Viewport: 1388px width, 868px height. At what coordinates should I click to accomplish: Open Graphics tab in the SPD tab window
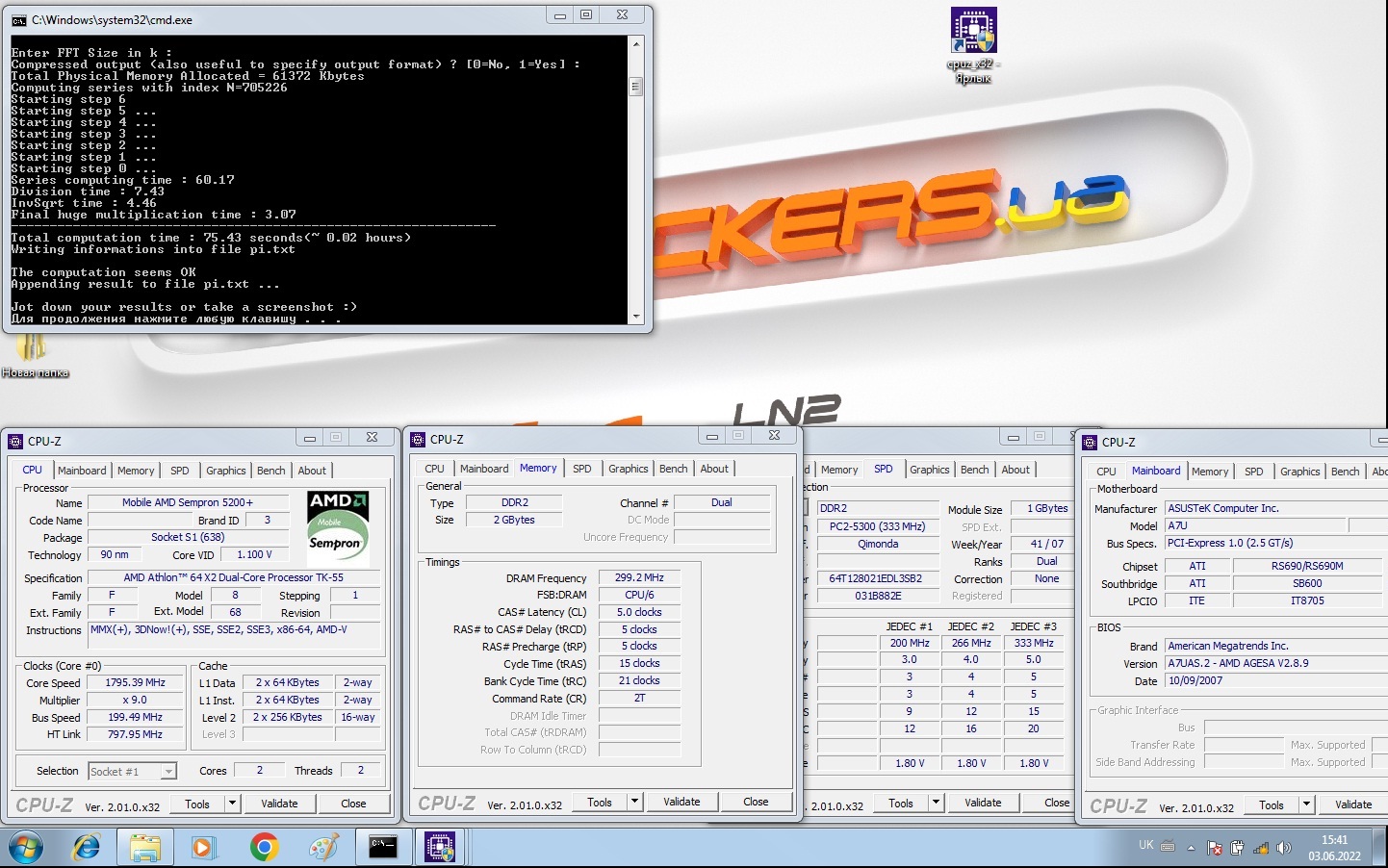[x=930, y=470]
